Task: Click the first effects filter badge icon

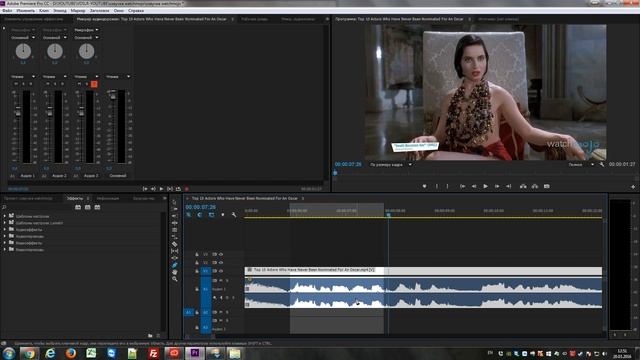Action: (78, 207)
